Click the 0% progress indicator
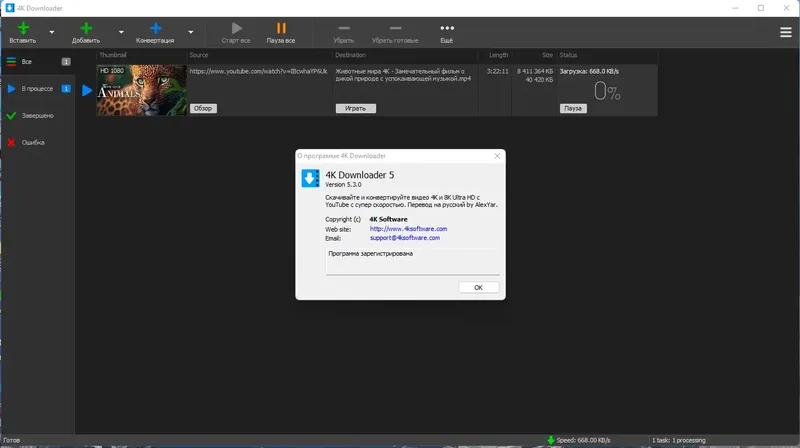 coord(607,92)
